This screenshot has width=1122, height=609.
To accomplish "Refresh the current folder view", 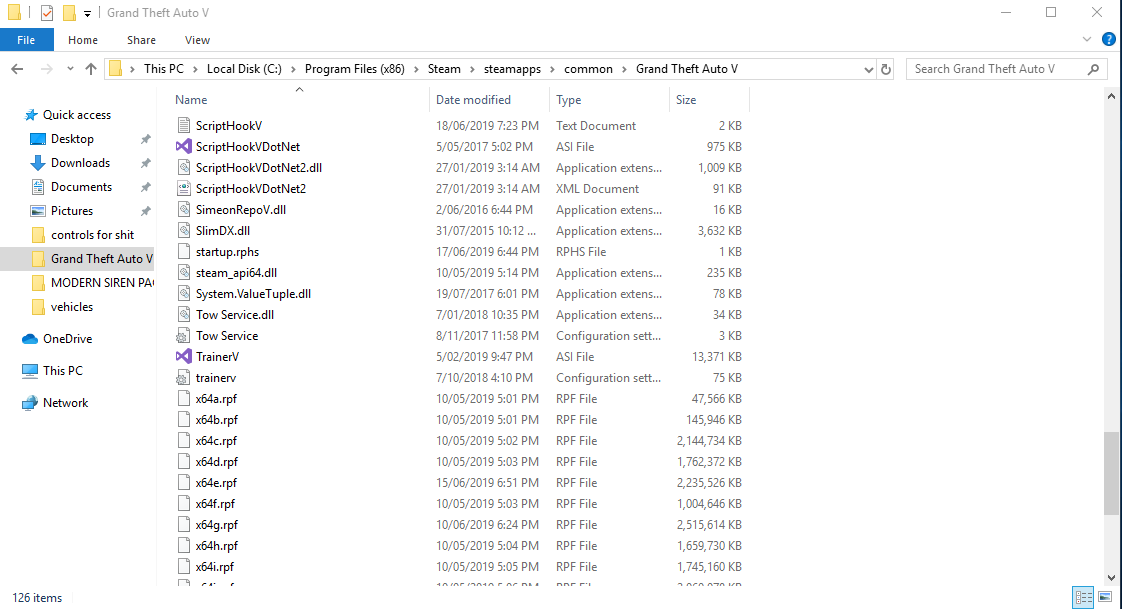I will (886, 69).
